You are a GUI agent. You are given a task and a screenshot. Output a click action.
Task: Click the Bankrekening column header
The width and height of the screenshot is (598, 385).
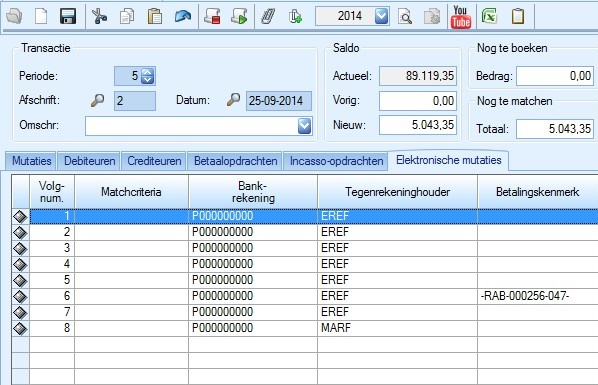(253, 192)
